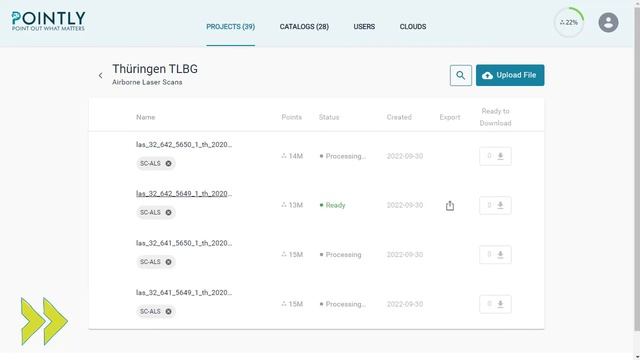Screen dimensions: 640x360
Task: Open the user account avatar icon
Action: point(608,22)
